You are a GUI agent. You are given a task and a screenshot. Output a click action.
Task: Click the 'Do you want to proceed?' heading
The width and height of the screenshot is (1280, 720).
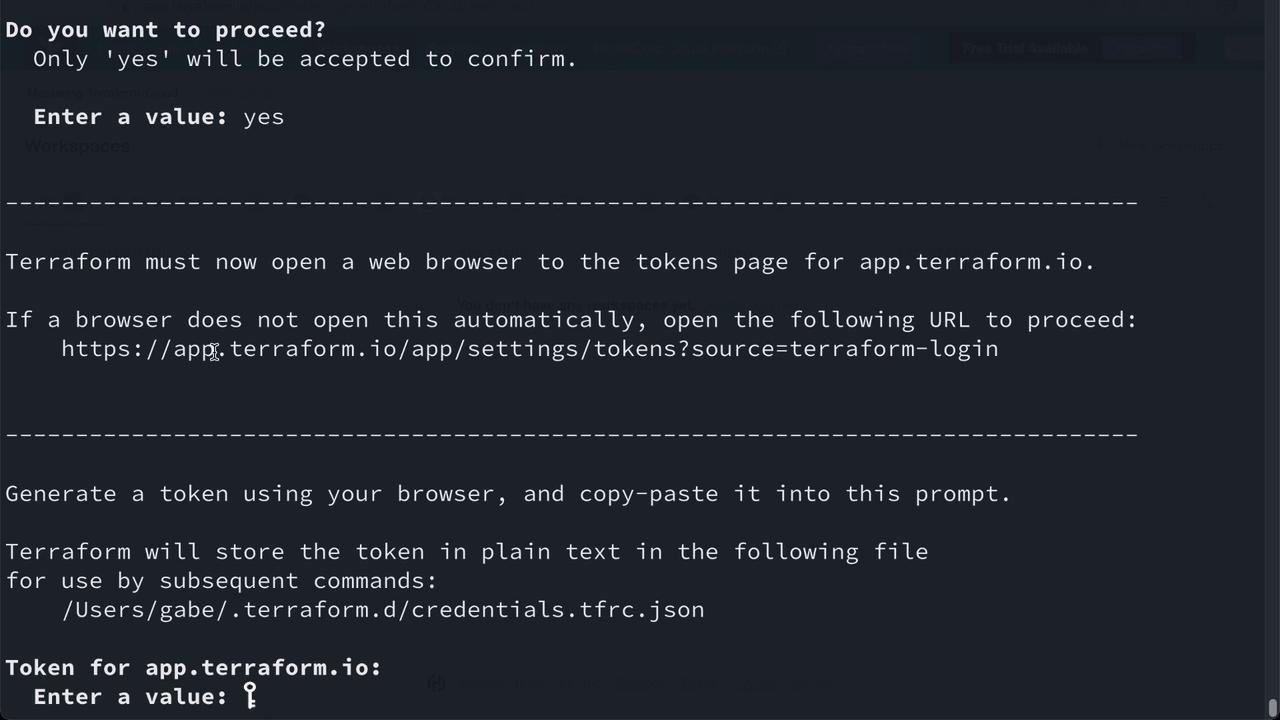[166, 30]
